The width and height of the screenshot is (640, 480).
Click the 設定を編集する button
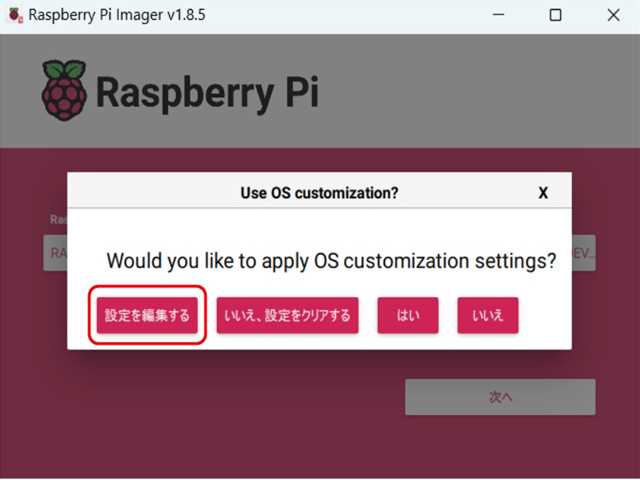tap(147, 315)
